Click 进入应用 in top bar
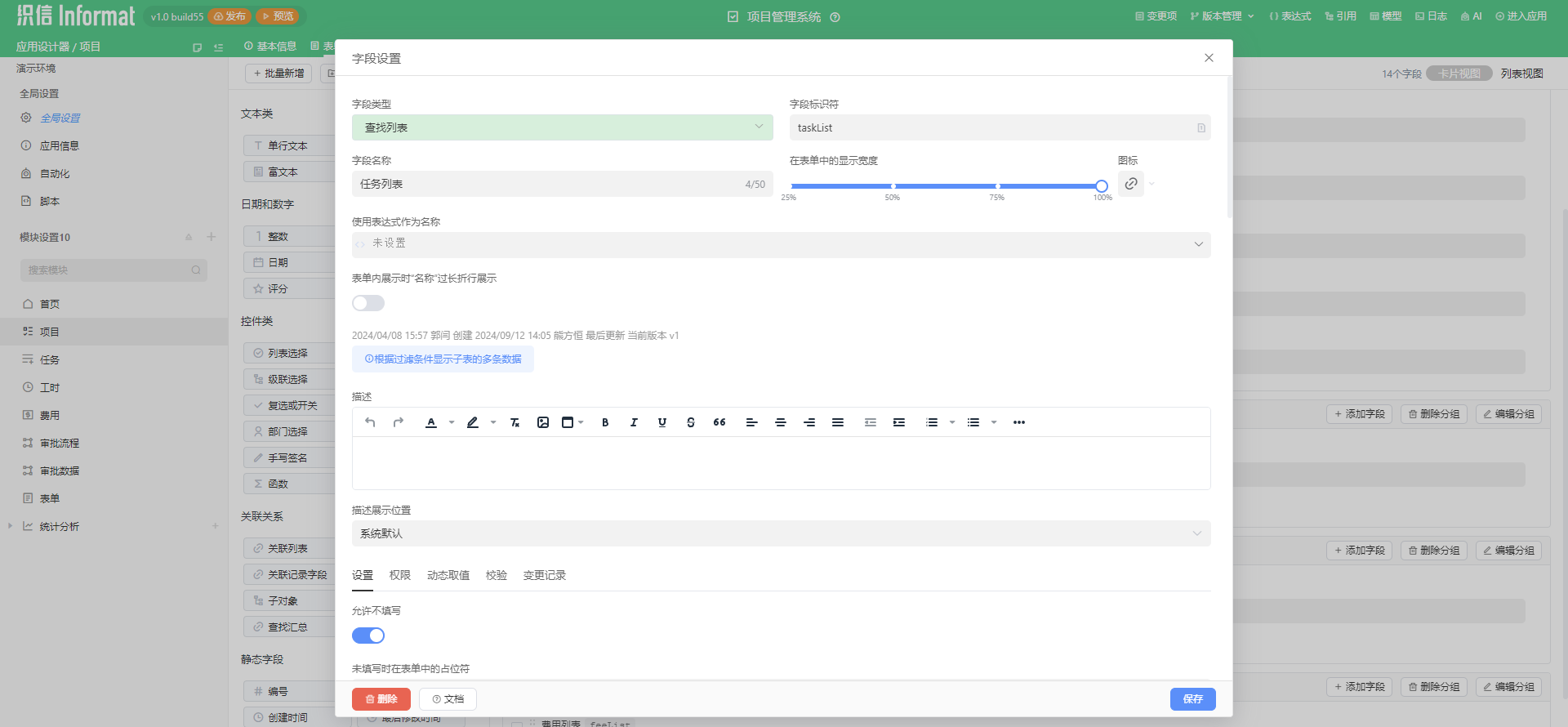Screen dimensions: 1568x727 pyautogui.click(x=1521, y=16)
